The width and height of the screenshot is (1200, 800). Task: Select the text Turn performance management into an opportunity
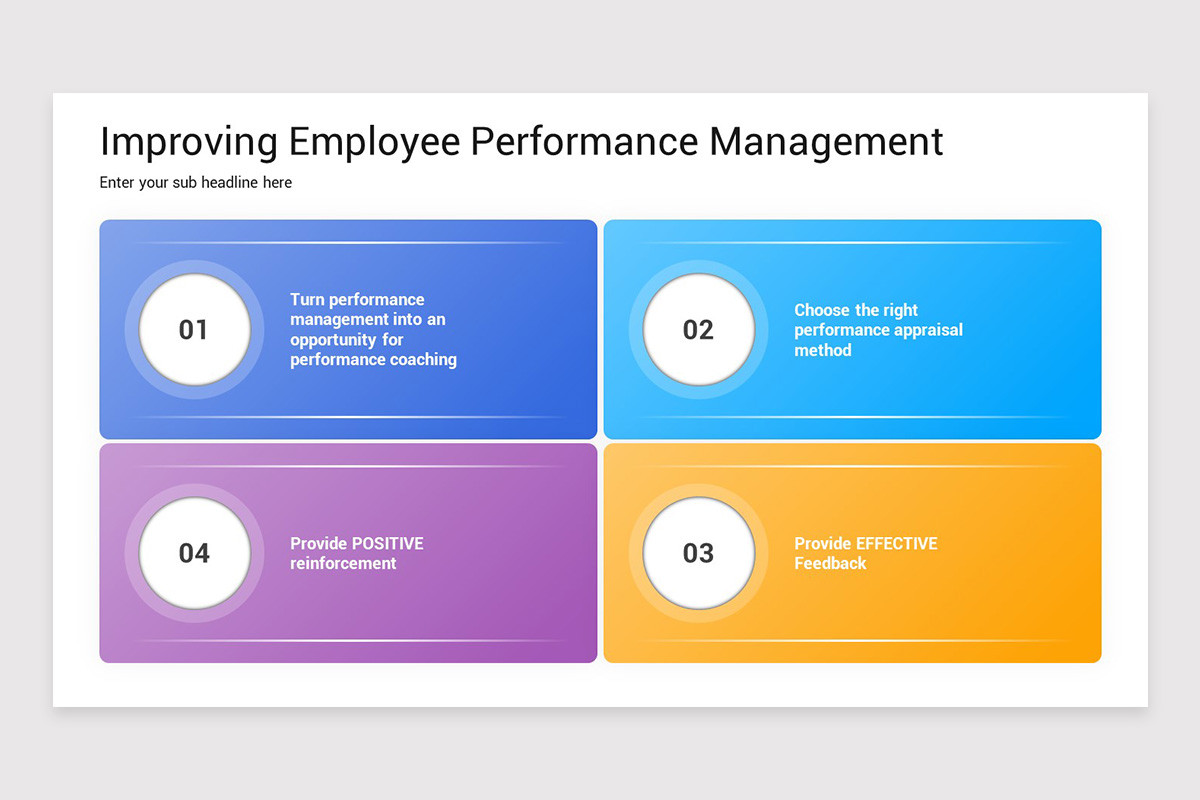point(373,329)
